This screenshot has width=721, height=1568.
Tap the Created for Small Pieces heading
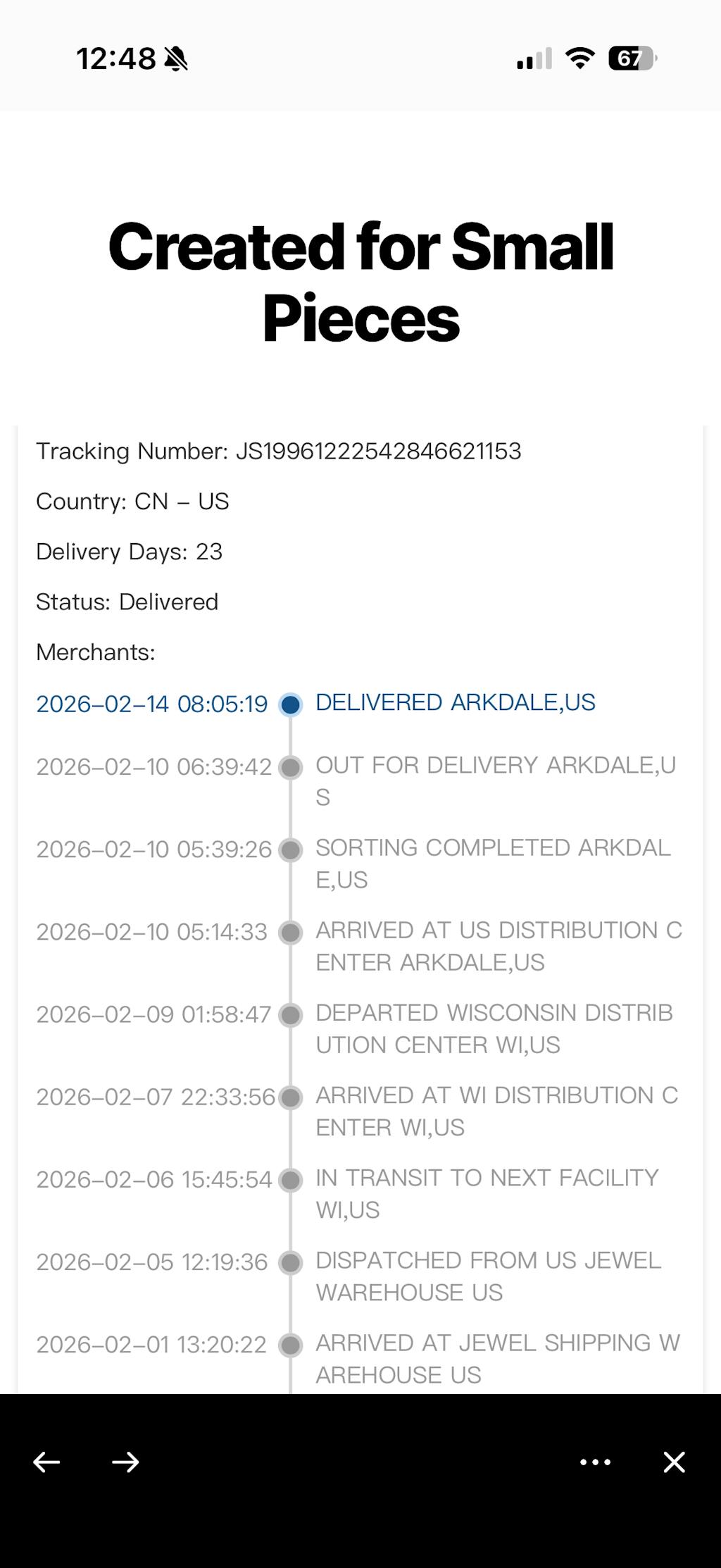tap(360, 282)
